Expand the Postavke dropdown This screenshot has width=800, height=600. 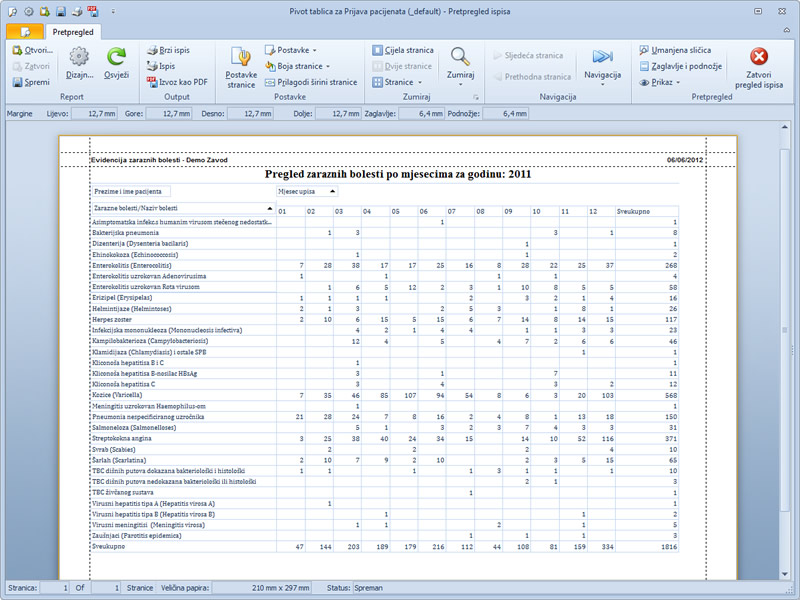tap(315, 50)
